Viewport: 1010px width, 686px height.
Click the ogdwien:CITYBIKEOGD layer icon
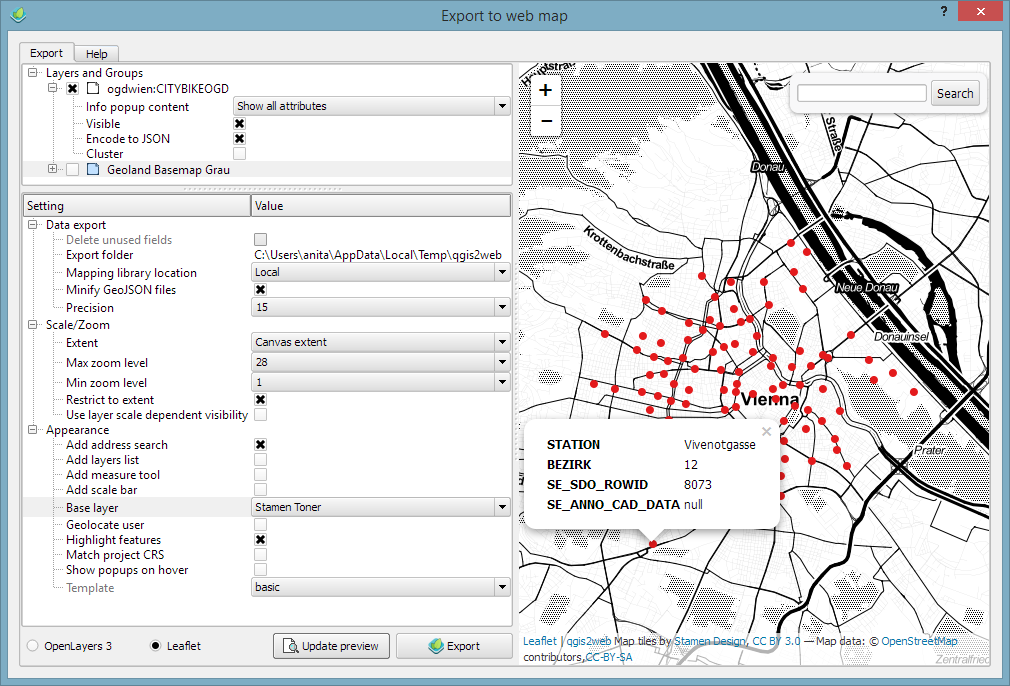click(93, 89)
